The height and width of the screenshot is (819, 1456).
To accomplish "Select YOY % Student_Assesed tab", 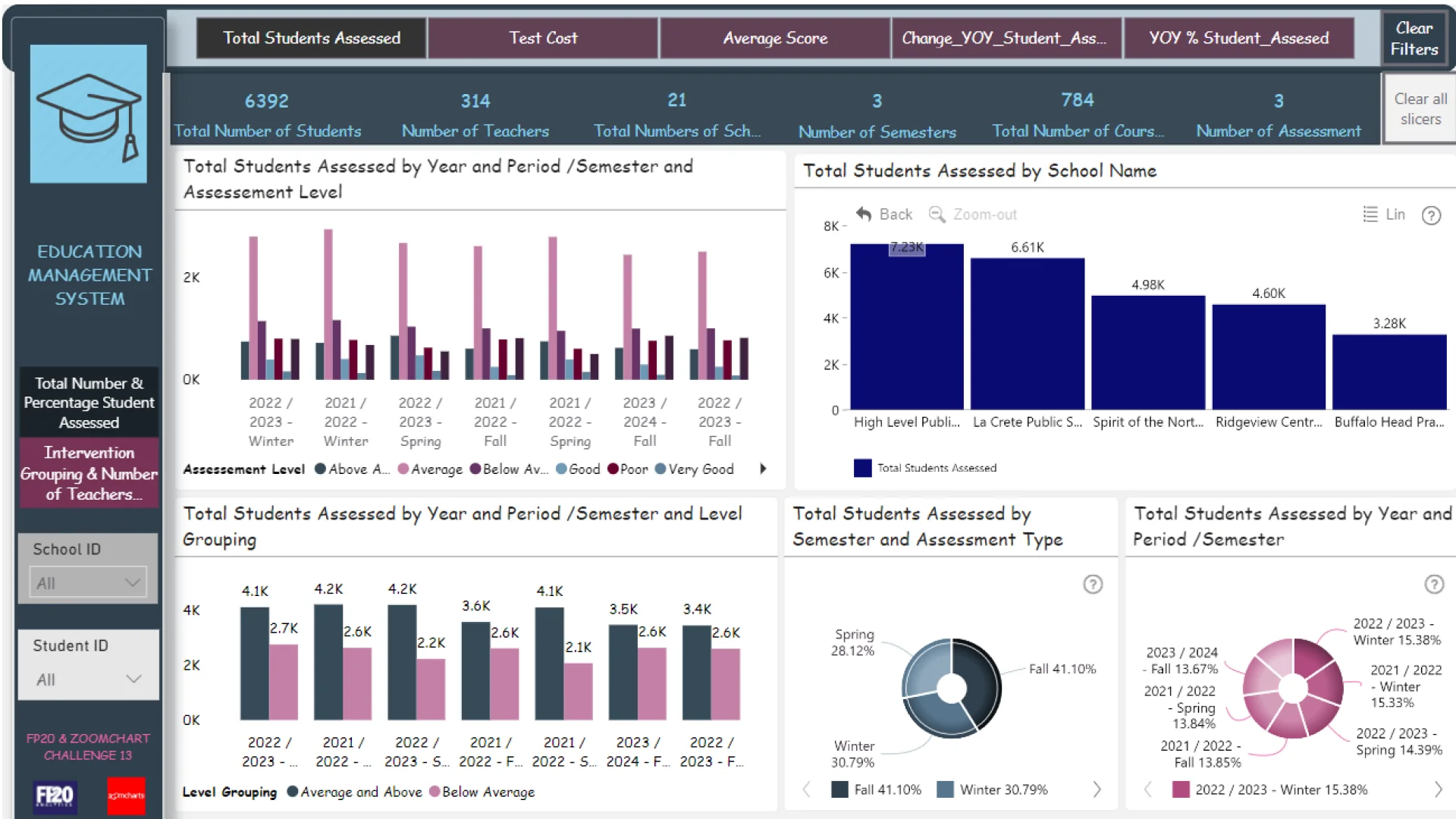I will click(x=1238, y=38).
